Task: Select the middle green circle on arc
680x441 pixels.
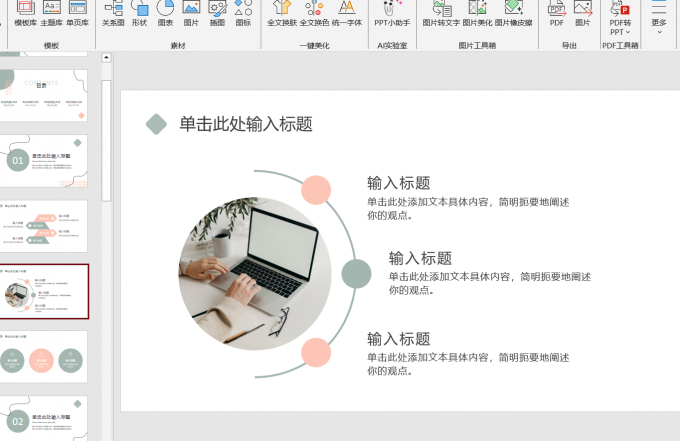Action: coord(356,274)
